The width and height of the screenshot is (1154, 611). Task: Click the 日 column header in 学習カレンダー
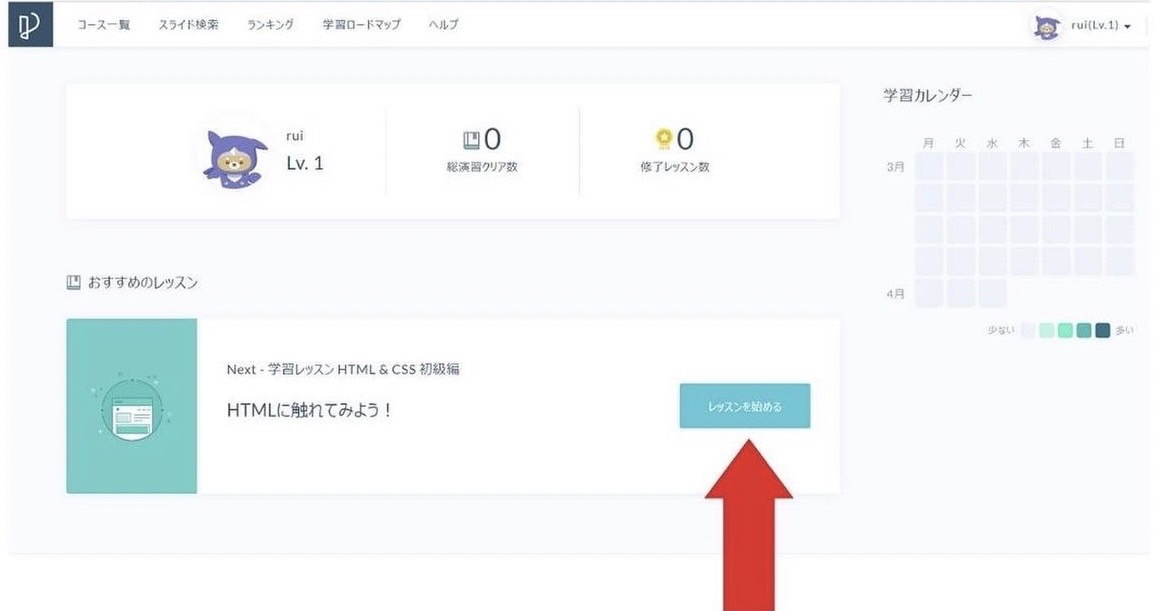click(1119, 143)
